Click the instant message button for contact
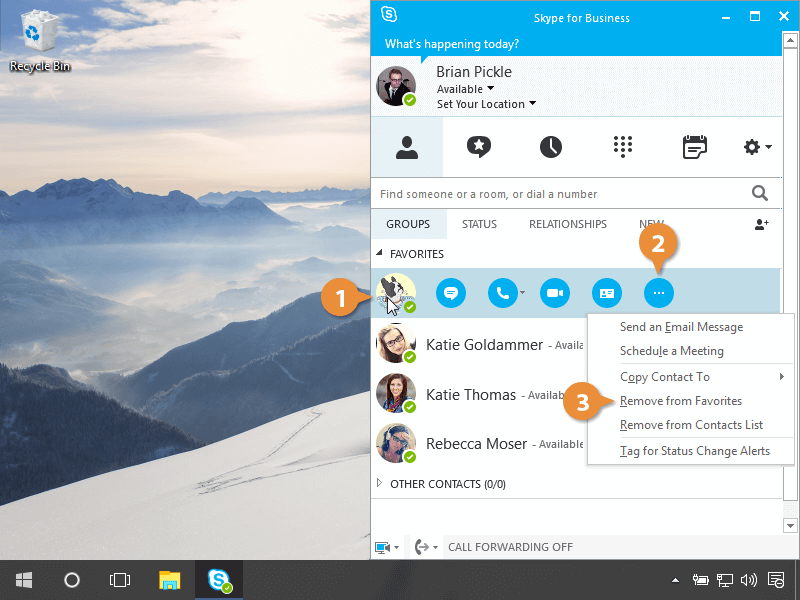 click(x=451, y=293)
